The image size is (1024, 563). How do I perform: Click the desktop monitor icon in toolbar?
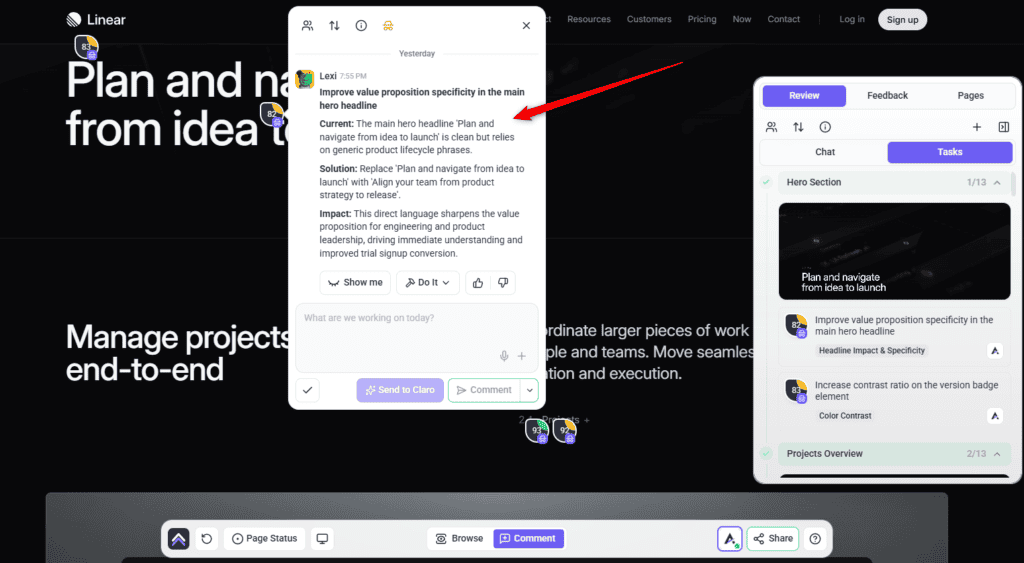coord(322,539)
